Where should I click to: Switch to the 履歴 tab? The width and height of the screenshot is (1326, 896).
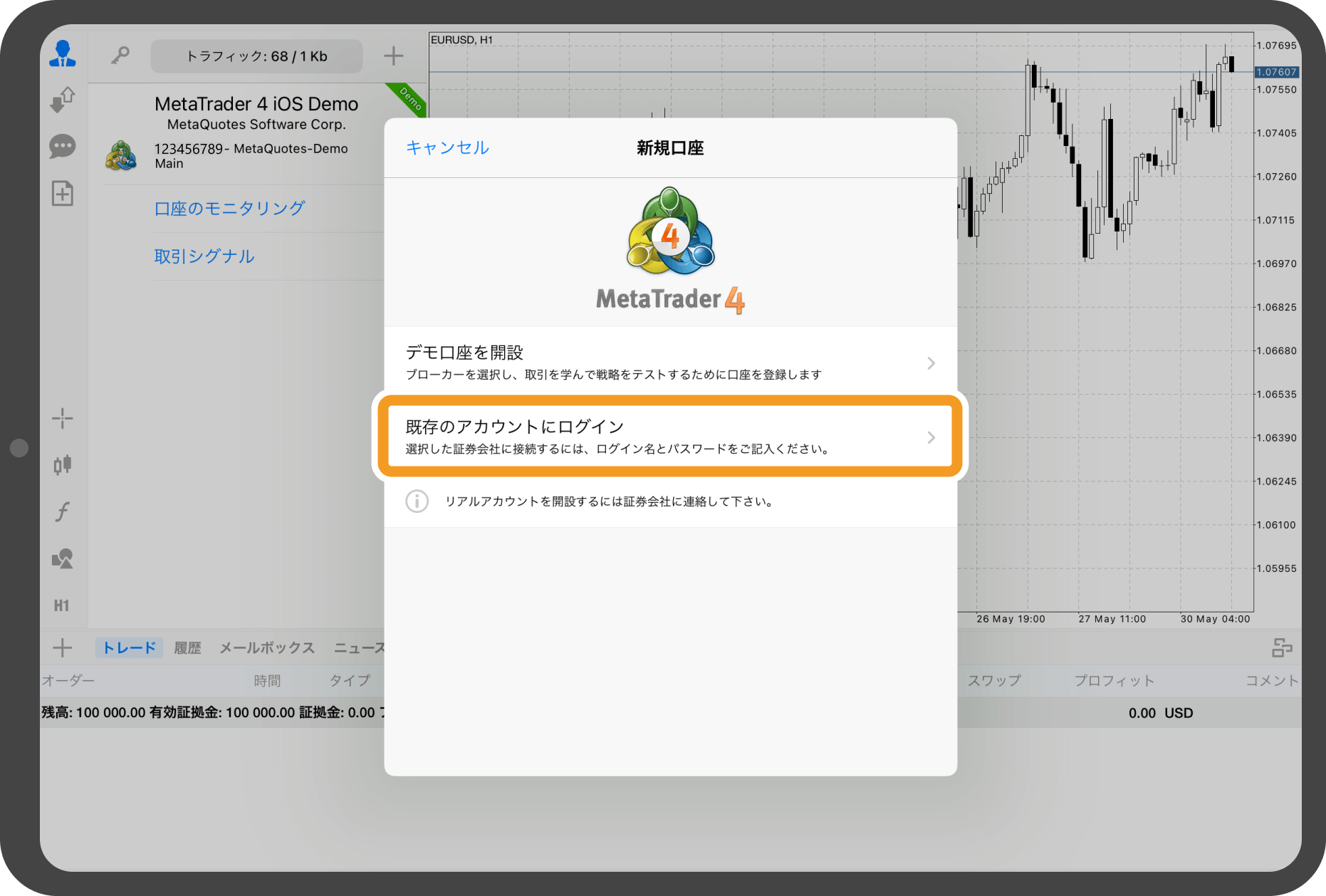coord(188,647)
